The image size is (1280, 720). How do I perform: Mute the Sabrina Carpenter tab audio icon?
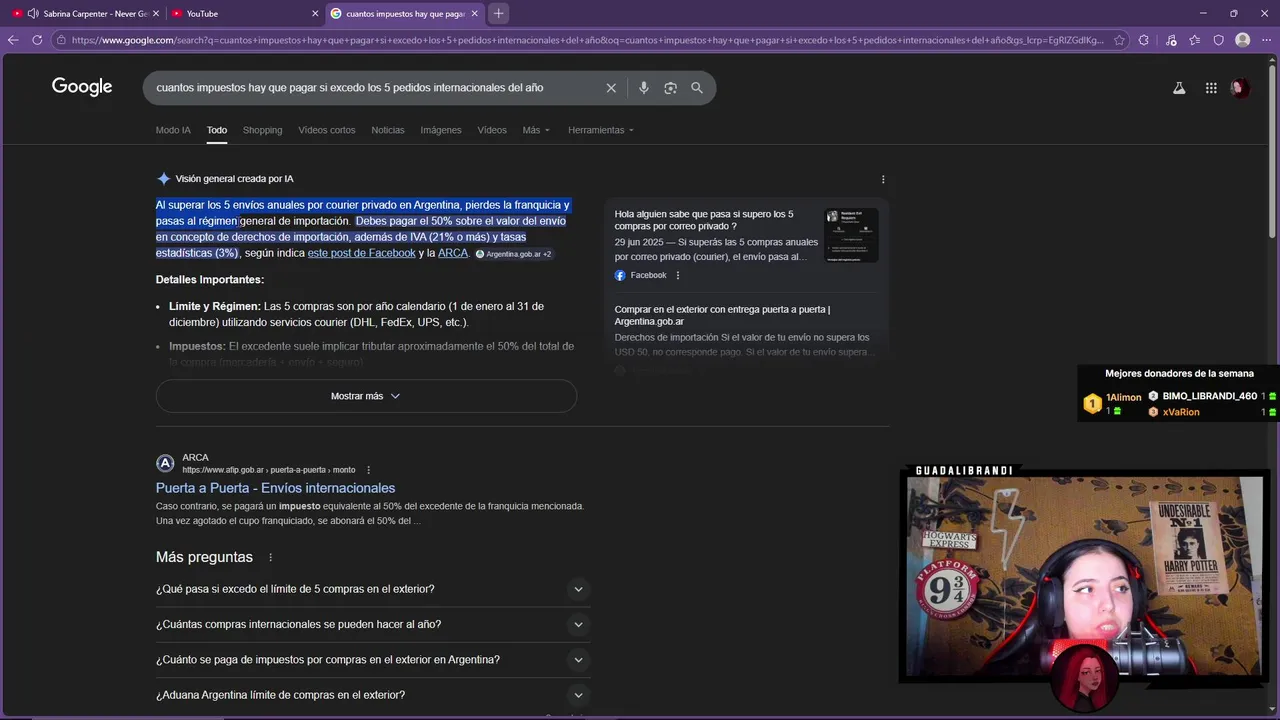(33, 13)
